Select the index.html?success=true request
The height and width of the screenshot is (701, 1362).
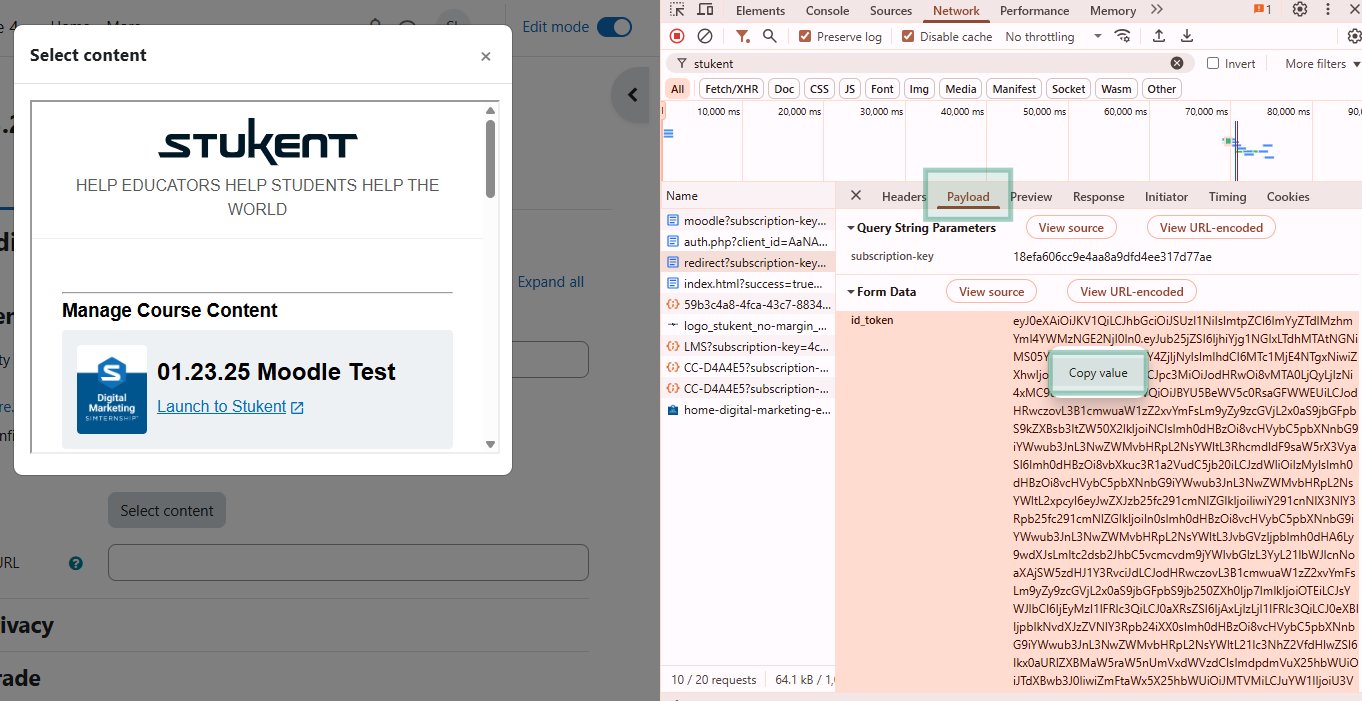(747, 283)
